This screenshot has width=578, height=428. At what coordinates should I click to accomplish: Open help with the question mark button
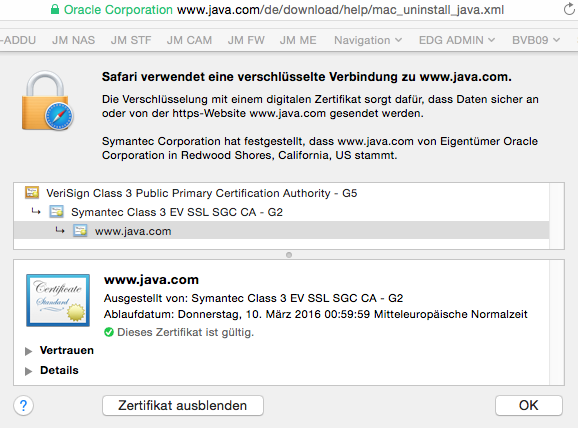24,406
